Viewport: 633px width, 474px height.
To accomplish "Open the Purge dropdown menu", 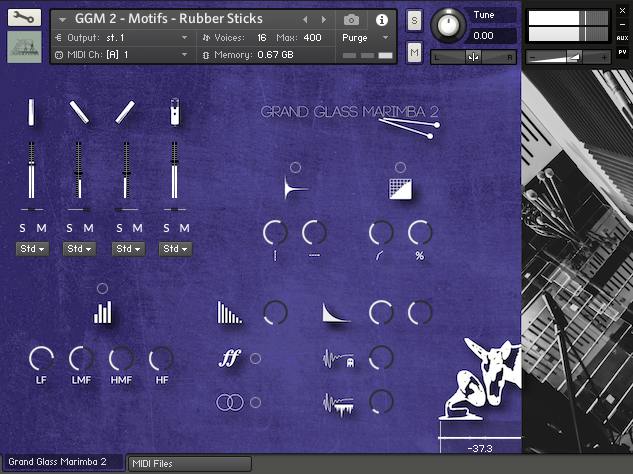I will 365,38.
